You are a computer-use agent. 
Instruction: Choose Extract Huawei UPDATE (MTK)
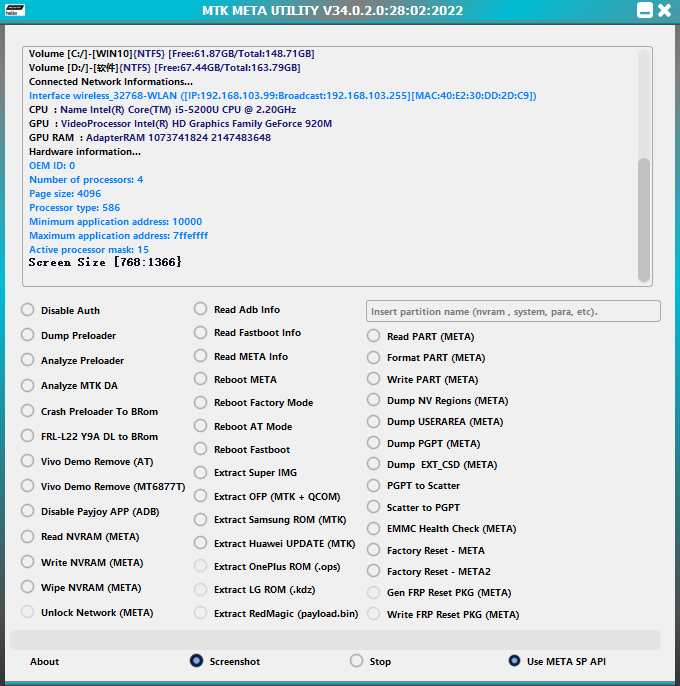coord(200,542)
